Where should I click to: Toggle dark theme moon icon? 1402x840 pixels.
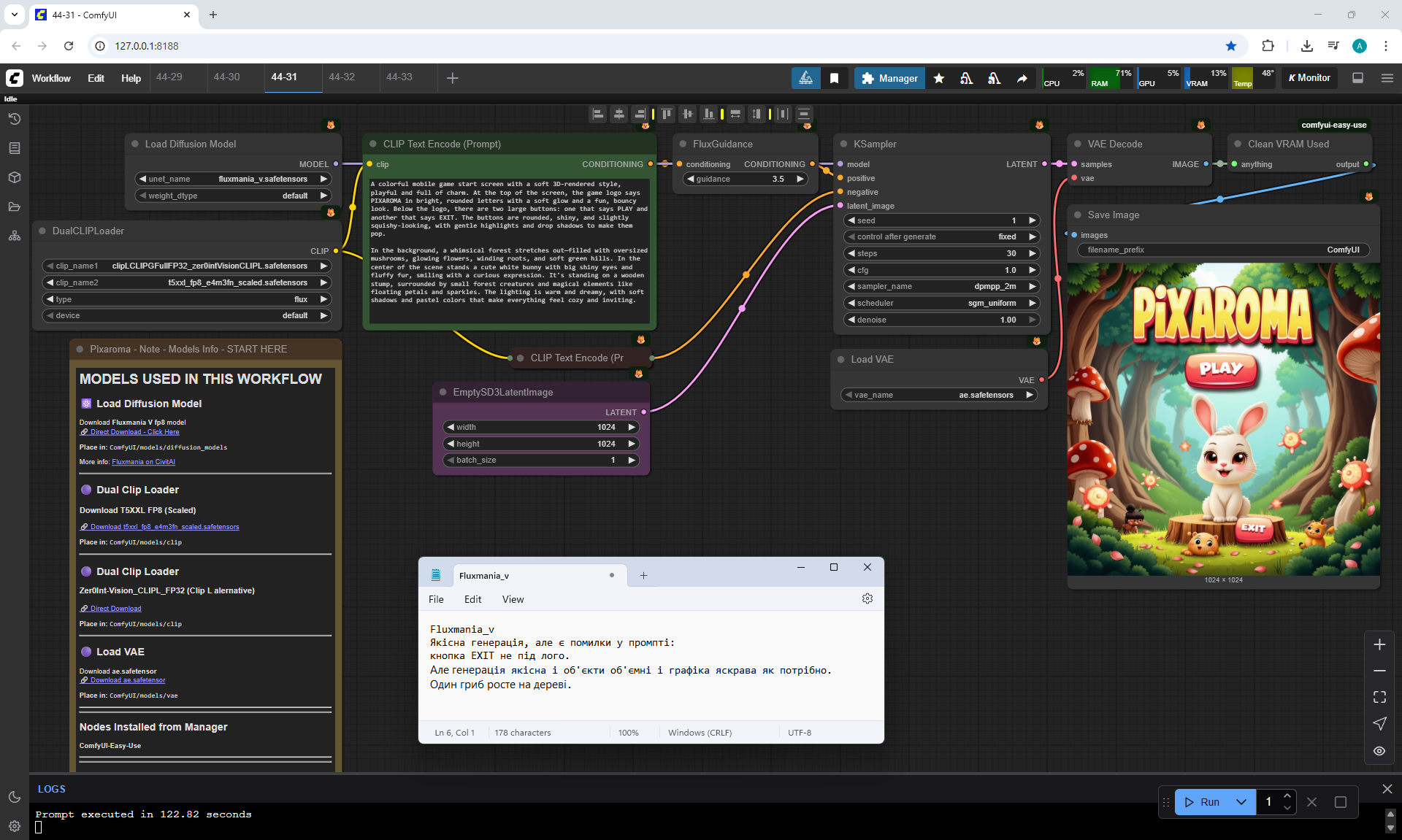(15, 797)
